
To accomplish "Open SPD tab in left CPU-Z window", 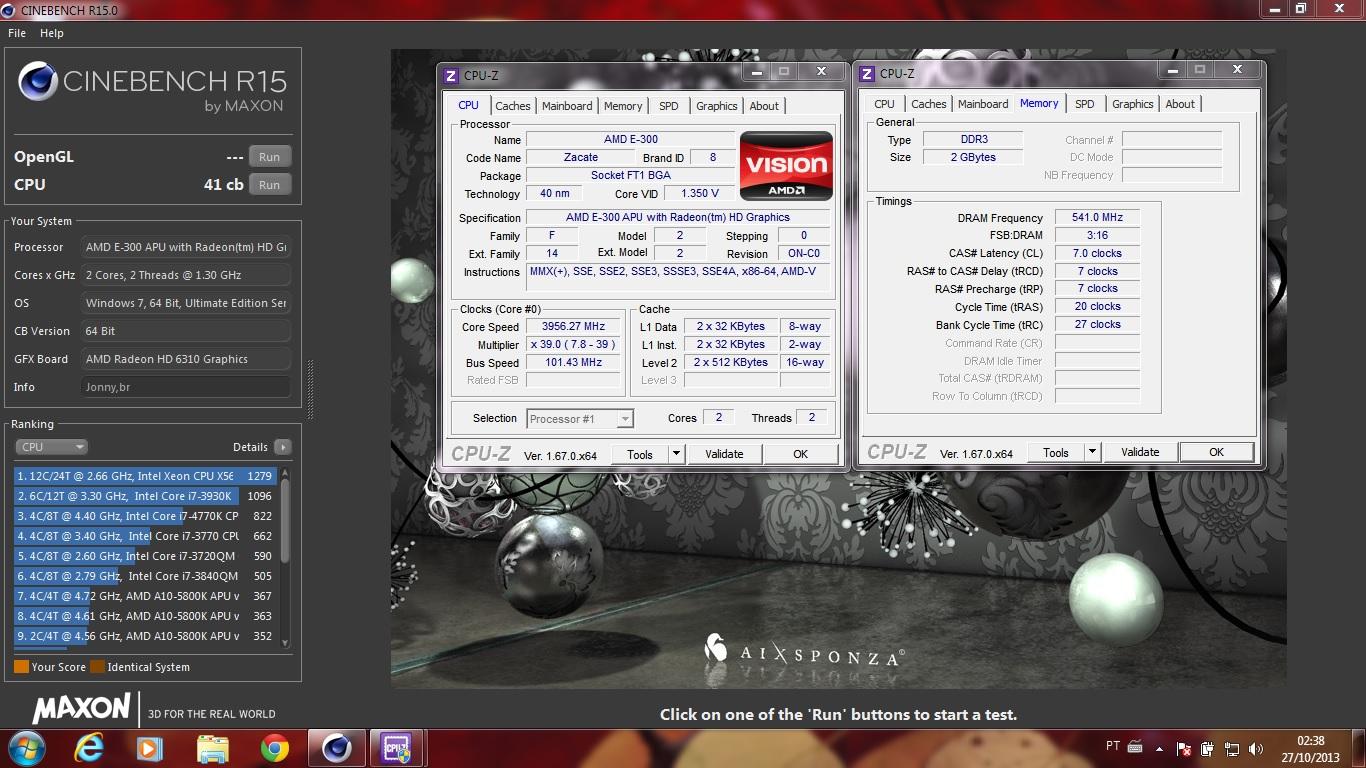I will [669, 106].
